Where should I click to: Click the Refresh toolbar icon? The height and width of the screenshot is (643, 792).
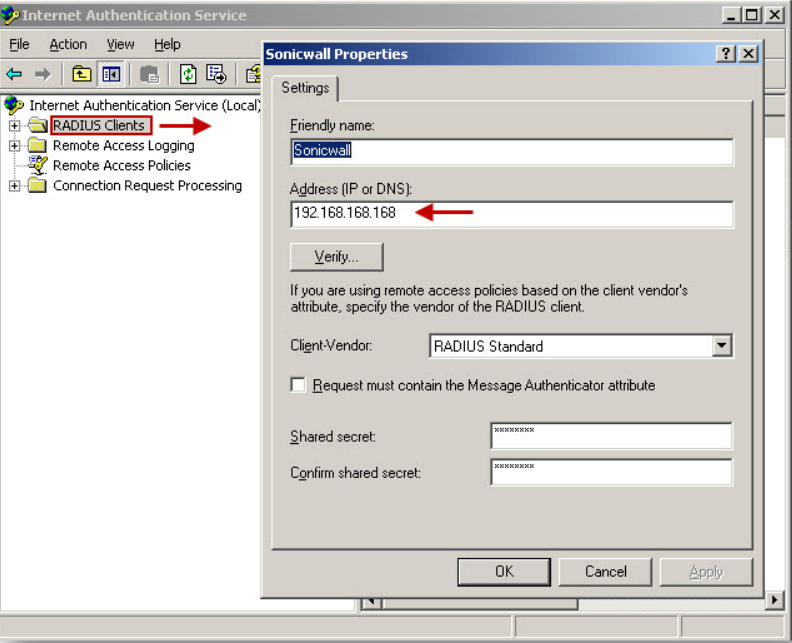[188, 74]
